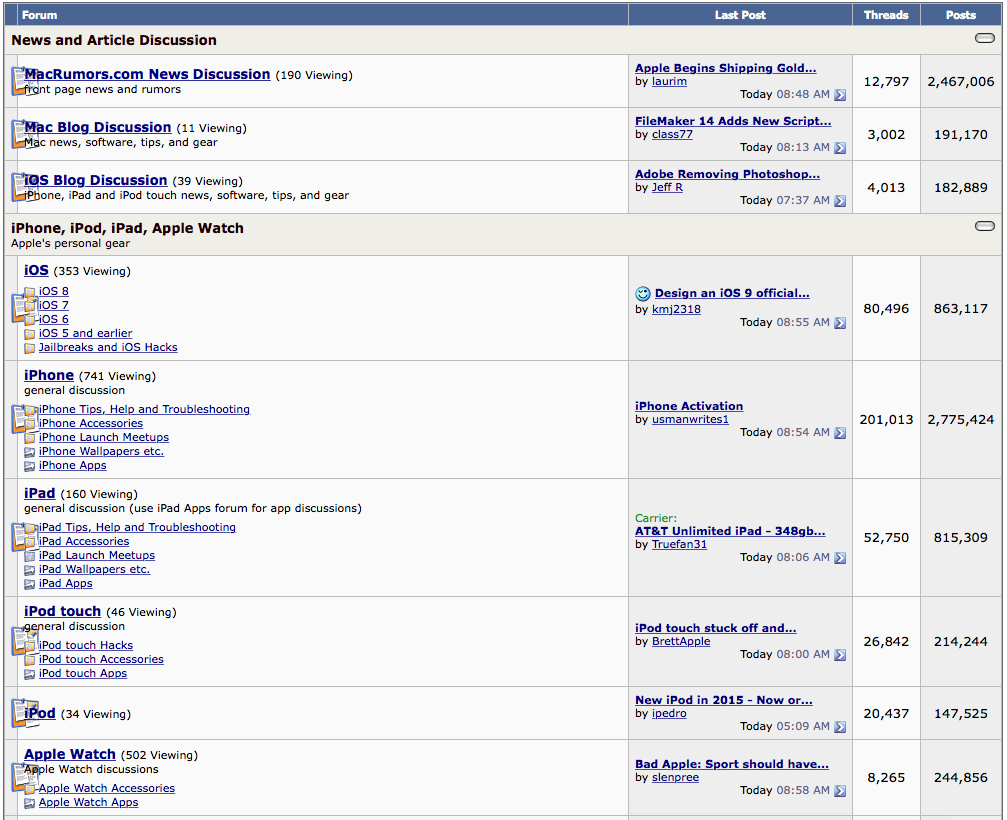Go to last post arrow for Adobe Removing Photoshop

pyautogui.click(x=839, y=201)
